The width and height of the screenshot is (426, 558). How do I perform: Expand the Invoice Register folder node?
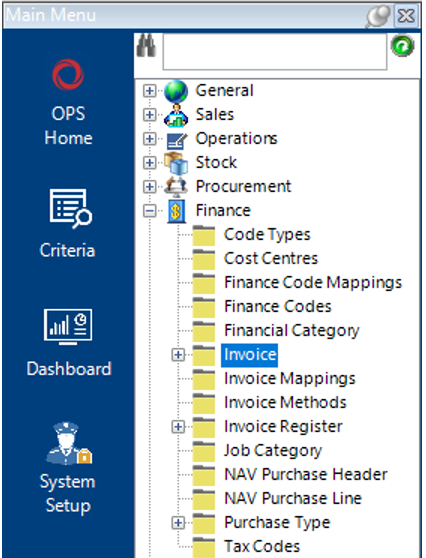tap(178, 427)
